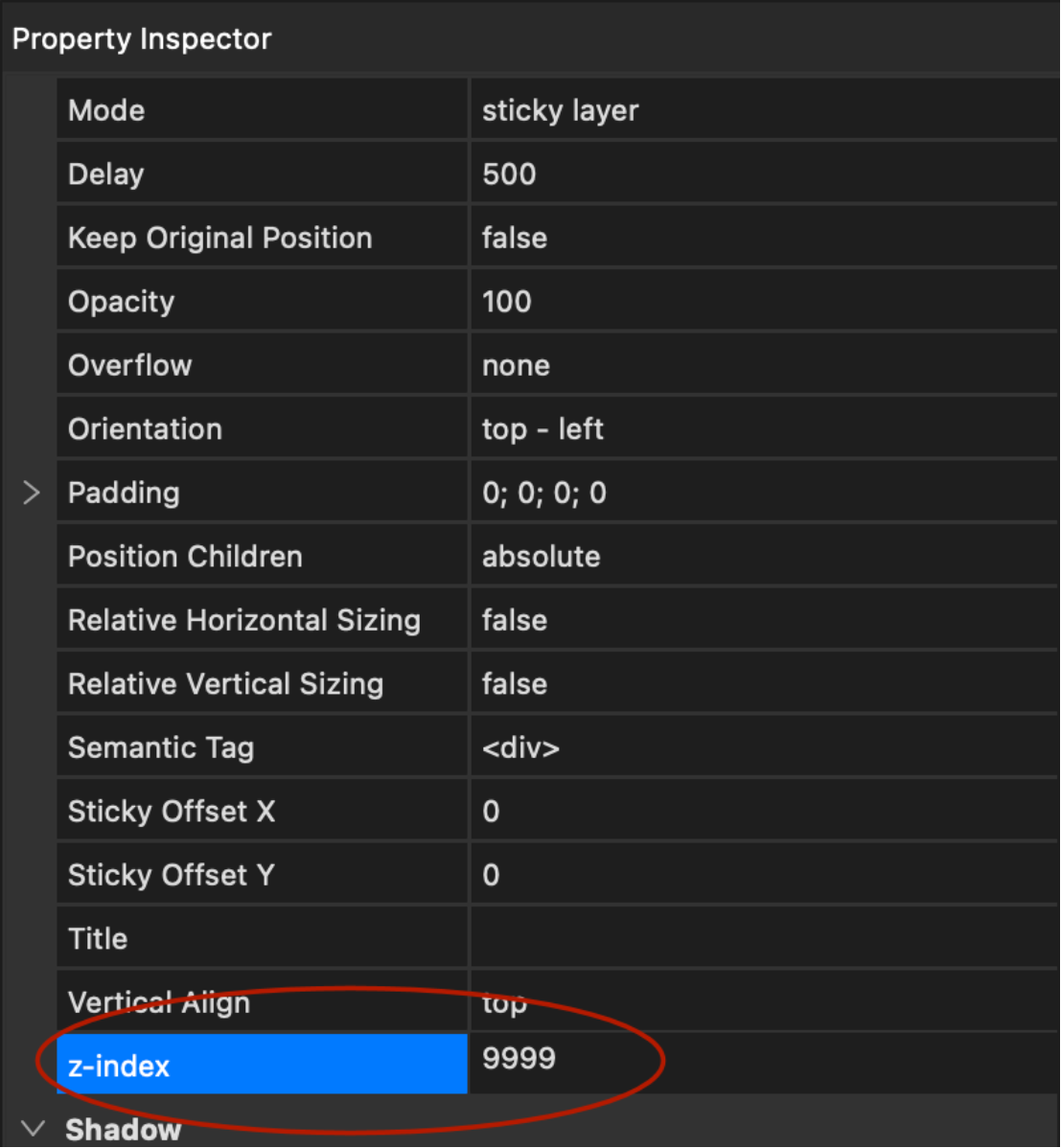Expand the Padding property row
Viewport: 1061px width, 1148px height.
pos(31,493)
